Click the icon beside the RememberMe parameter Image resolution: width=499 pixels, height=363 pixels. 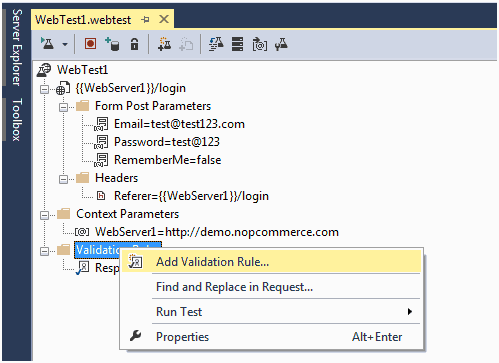(x=101, y=160)
